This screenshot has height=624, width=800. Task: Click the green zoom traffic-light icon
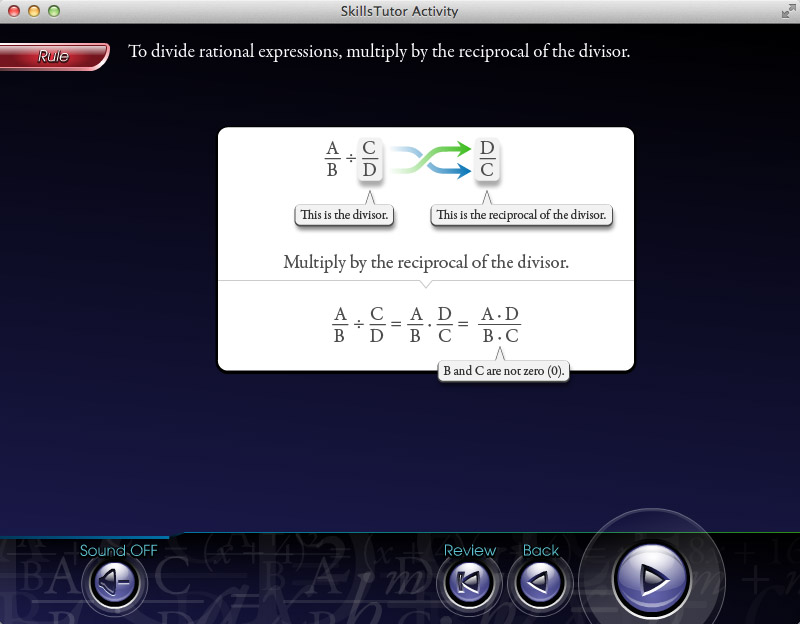pyautogui.click(x=54, y=11)
